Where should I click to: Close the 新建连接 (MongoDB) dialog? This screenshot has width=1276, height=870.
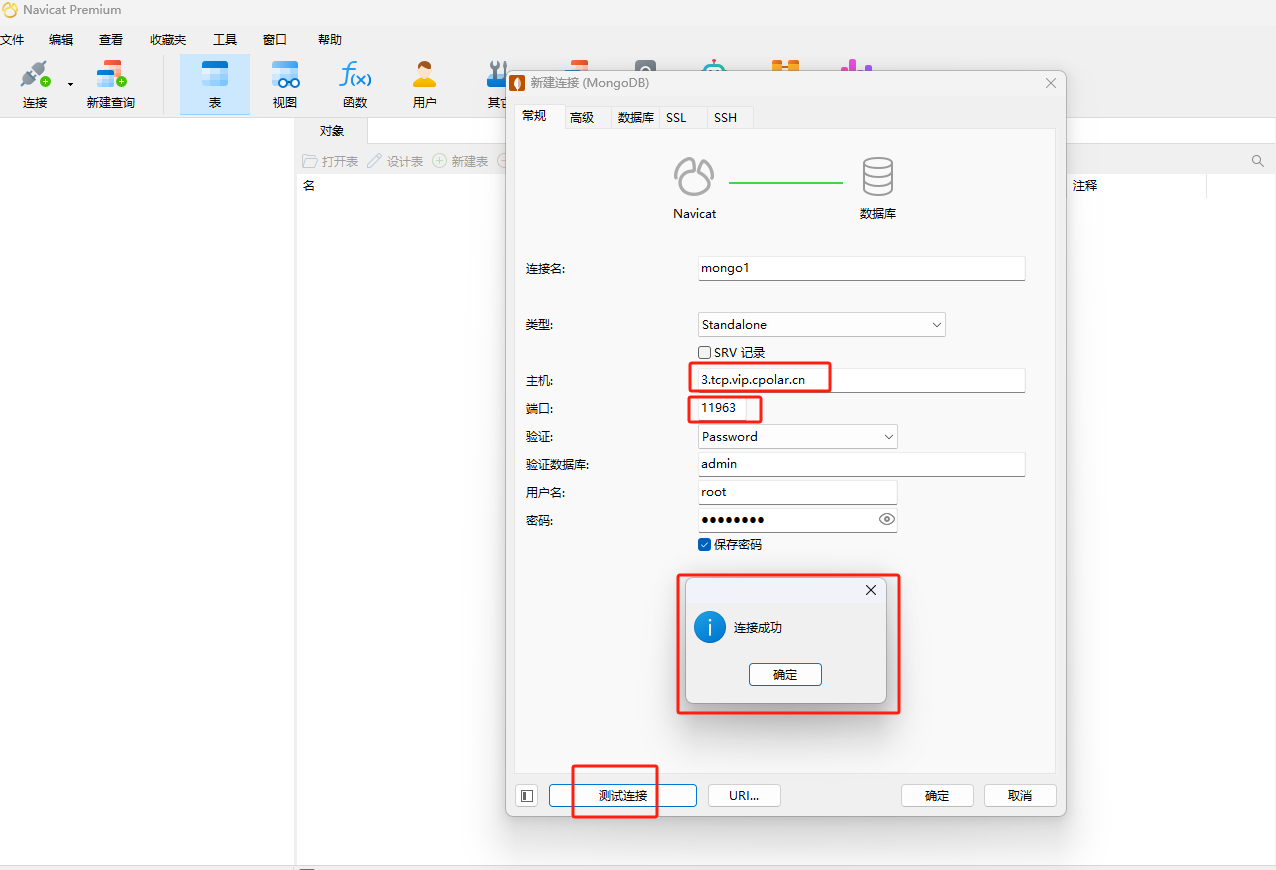pyautogui.click(x=1051, y=83)
